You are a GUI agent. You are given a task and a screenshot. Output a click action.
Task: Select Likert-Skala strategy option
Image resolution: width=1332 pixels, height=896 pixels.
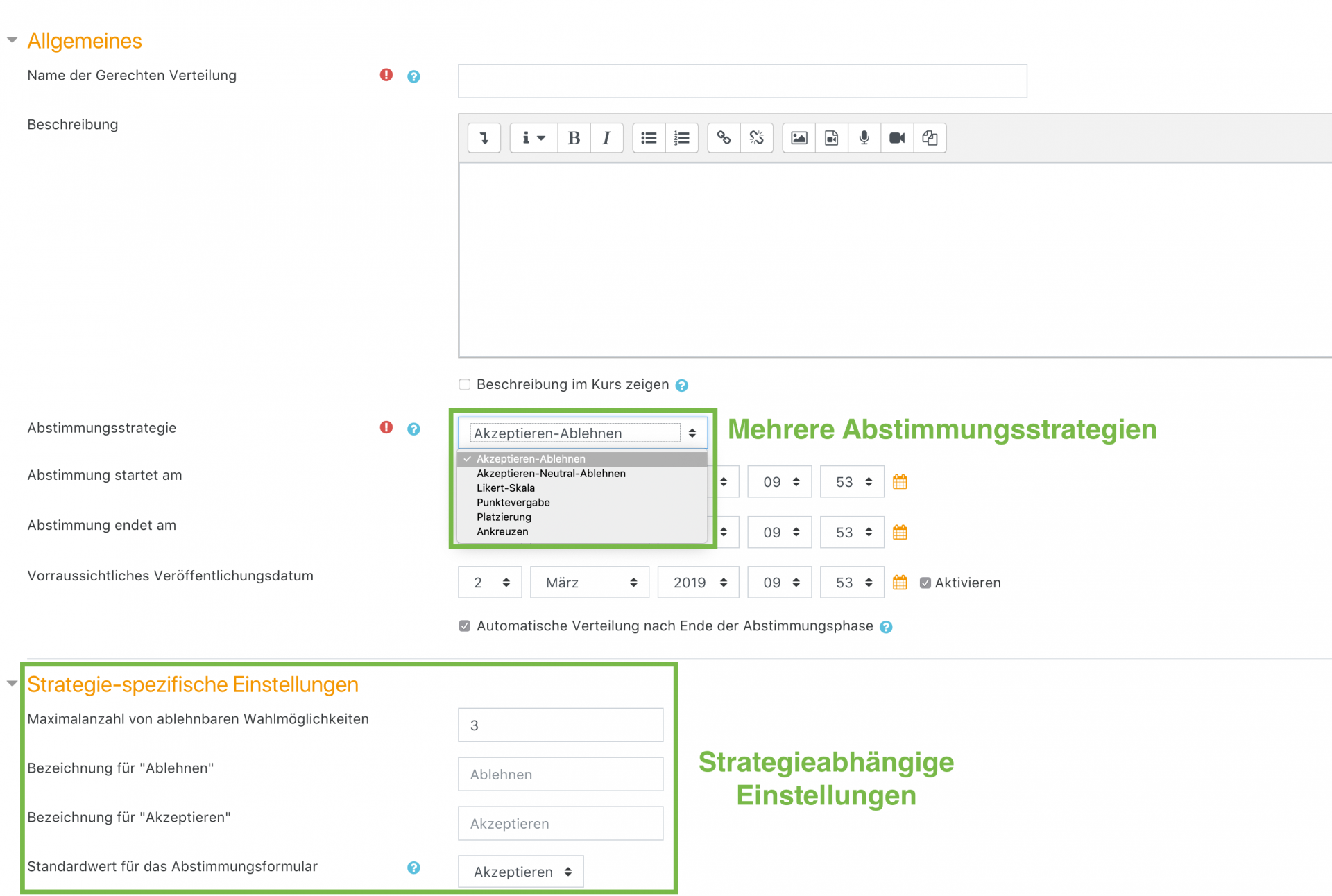pyautogui.click(x=505, y=488)
